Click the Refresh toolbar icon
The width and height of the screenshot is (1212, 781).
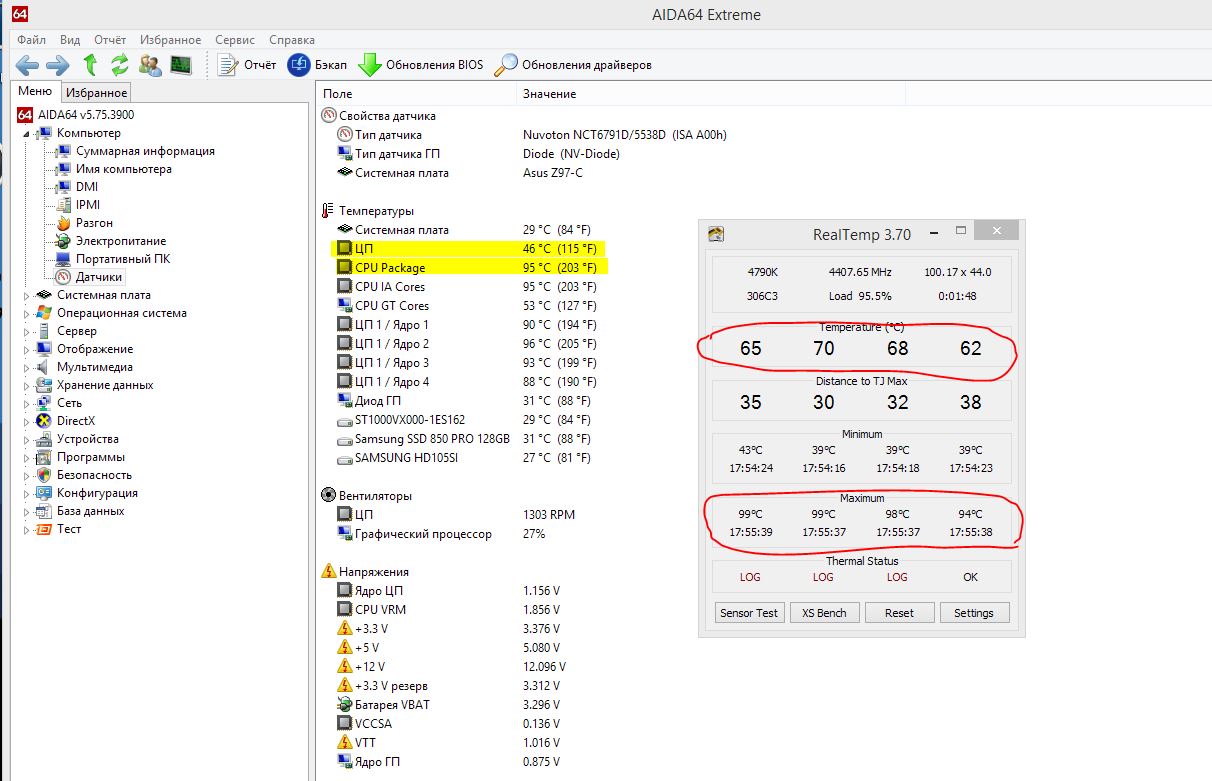click(120, 65)
